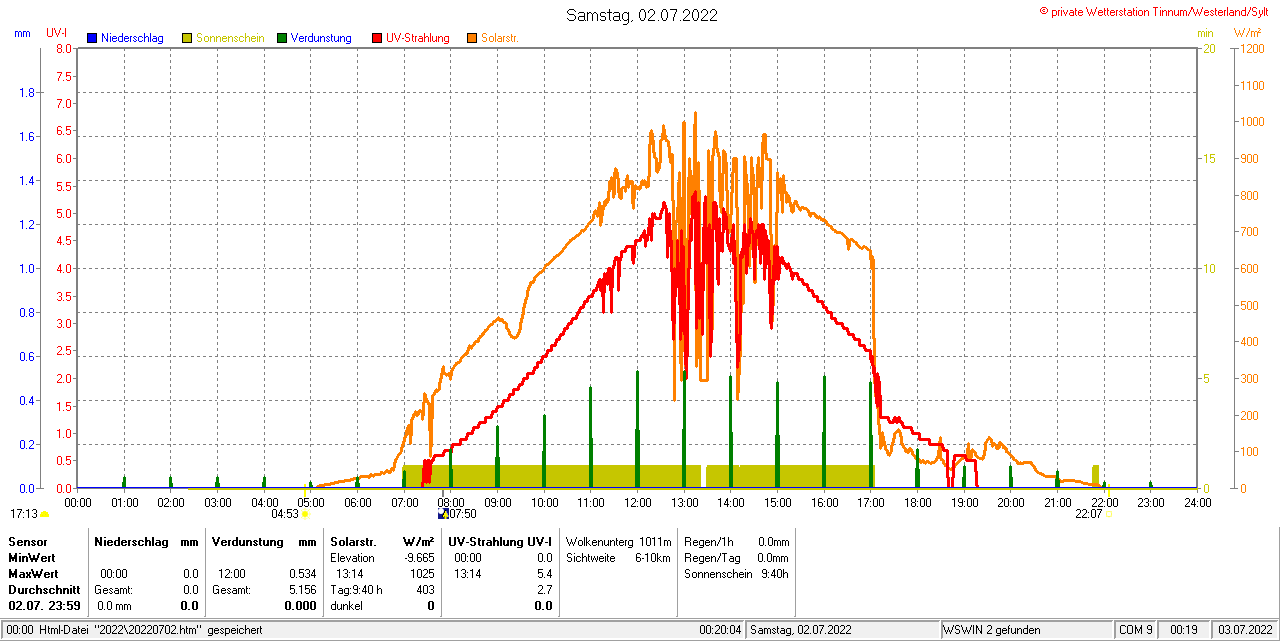The image size is (1280, 641).
Task: Click the sunrise sun icon next to 04:53
Action: (x=305, y=514)
